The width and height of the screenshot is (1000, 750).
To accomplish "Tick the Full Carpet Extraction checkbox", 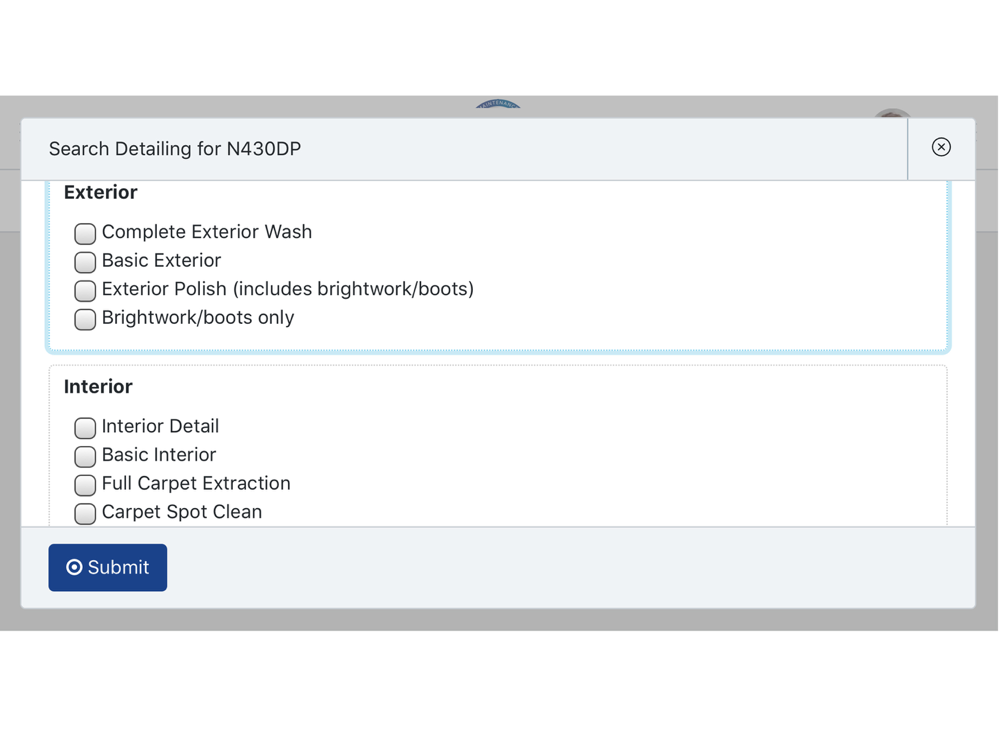I will click(x=85, y=485).
